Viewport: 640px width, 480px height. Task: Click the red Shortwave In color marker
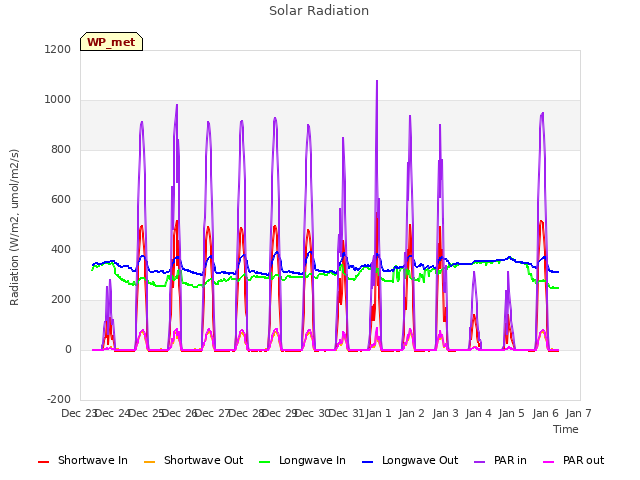coord(43,462)
